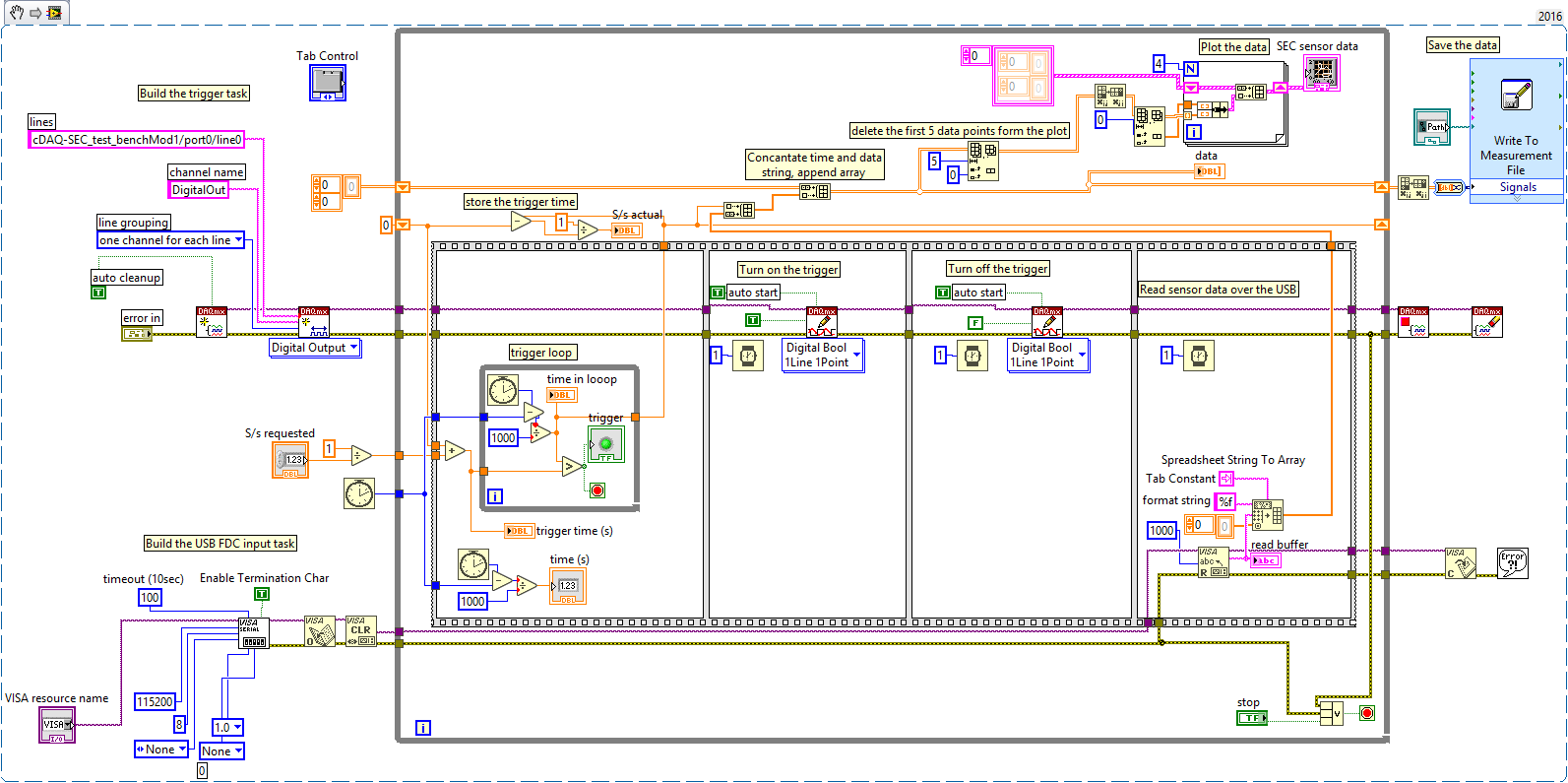Click the 115200 baud rate constant
Screen dimensions: 1568x783
pos(155,702)
